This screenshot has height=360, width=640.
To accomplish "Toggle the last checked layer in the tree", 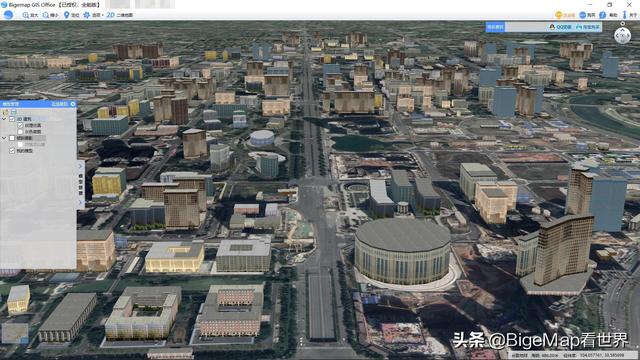I will point(12,151).
